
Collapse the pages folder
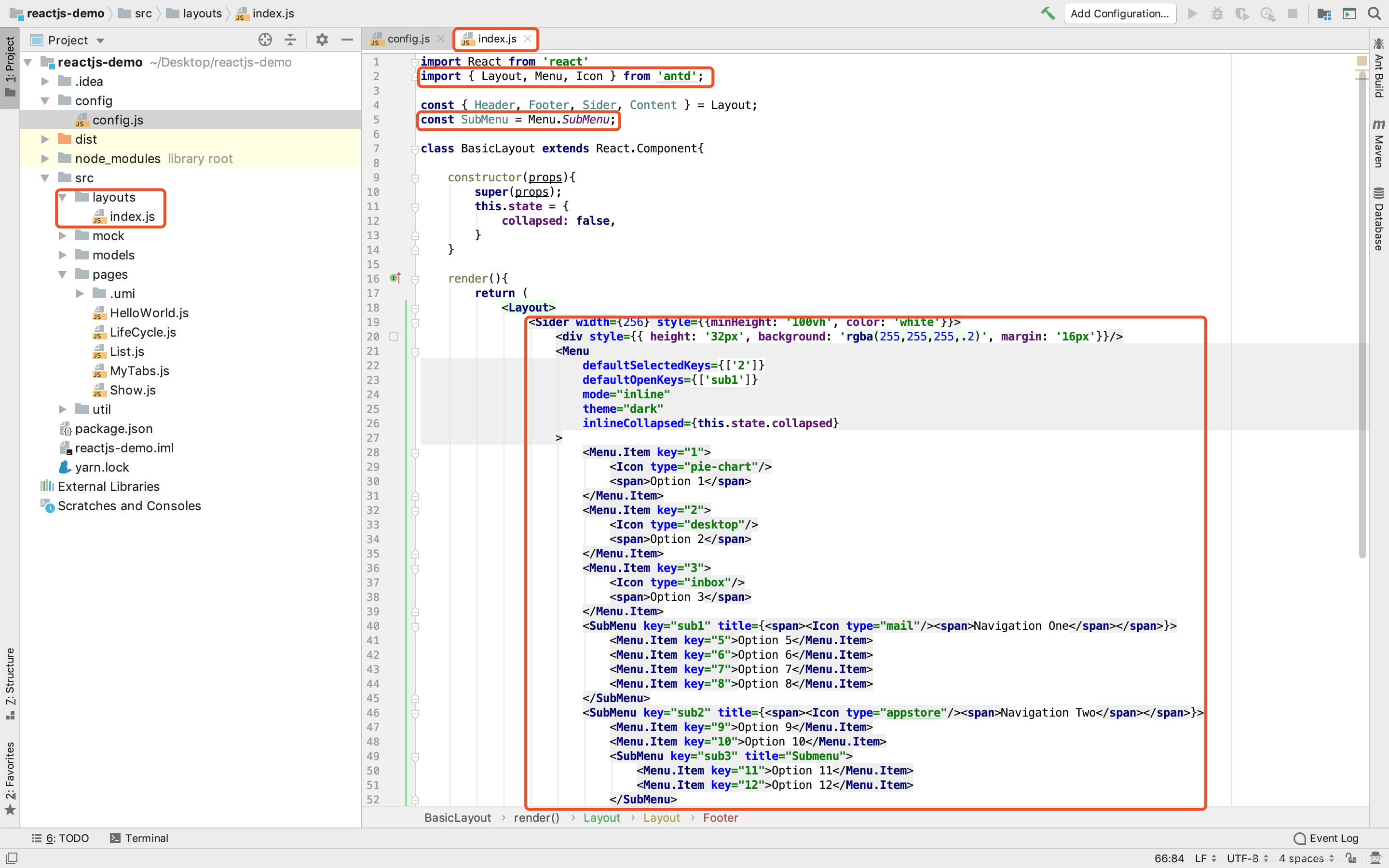pos(62,274)
